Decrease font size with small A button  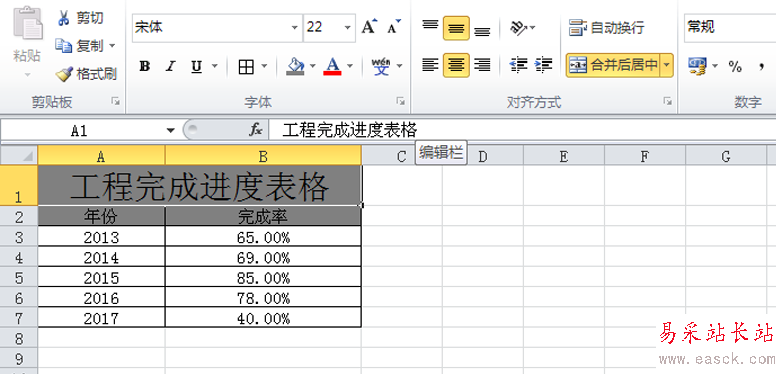click(x=394, y=27)
